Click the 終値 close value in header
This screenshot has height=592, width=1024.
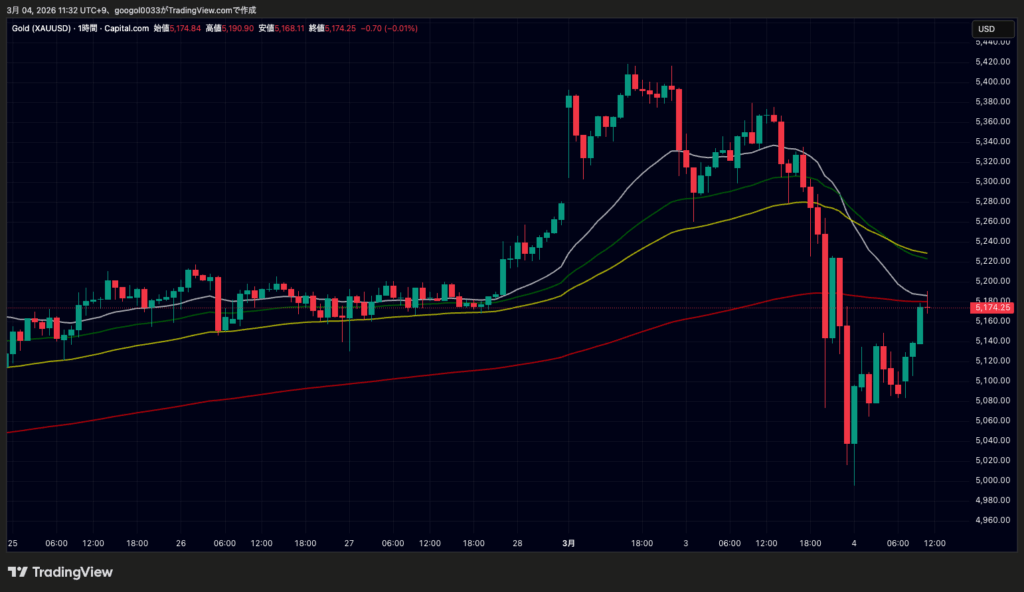coord(342,28)
